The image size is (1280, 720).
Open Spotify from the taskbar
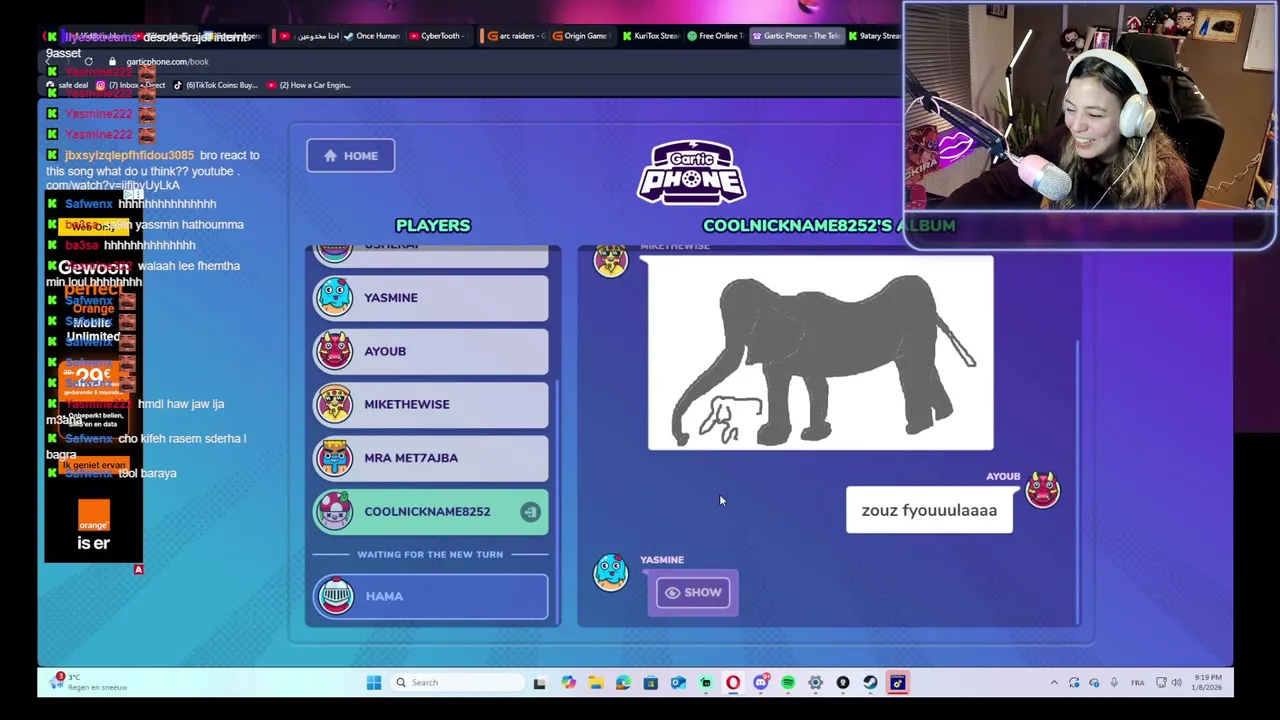pyautogui.click(x=788, y=683)
